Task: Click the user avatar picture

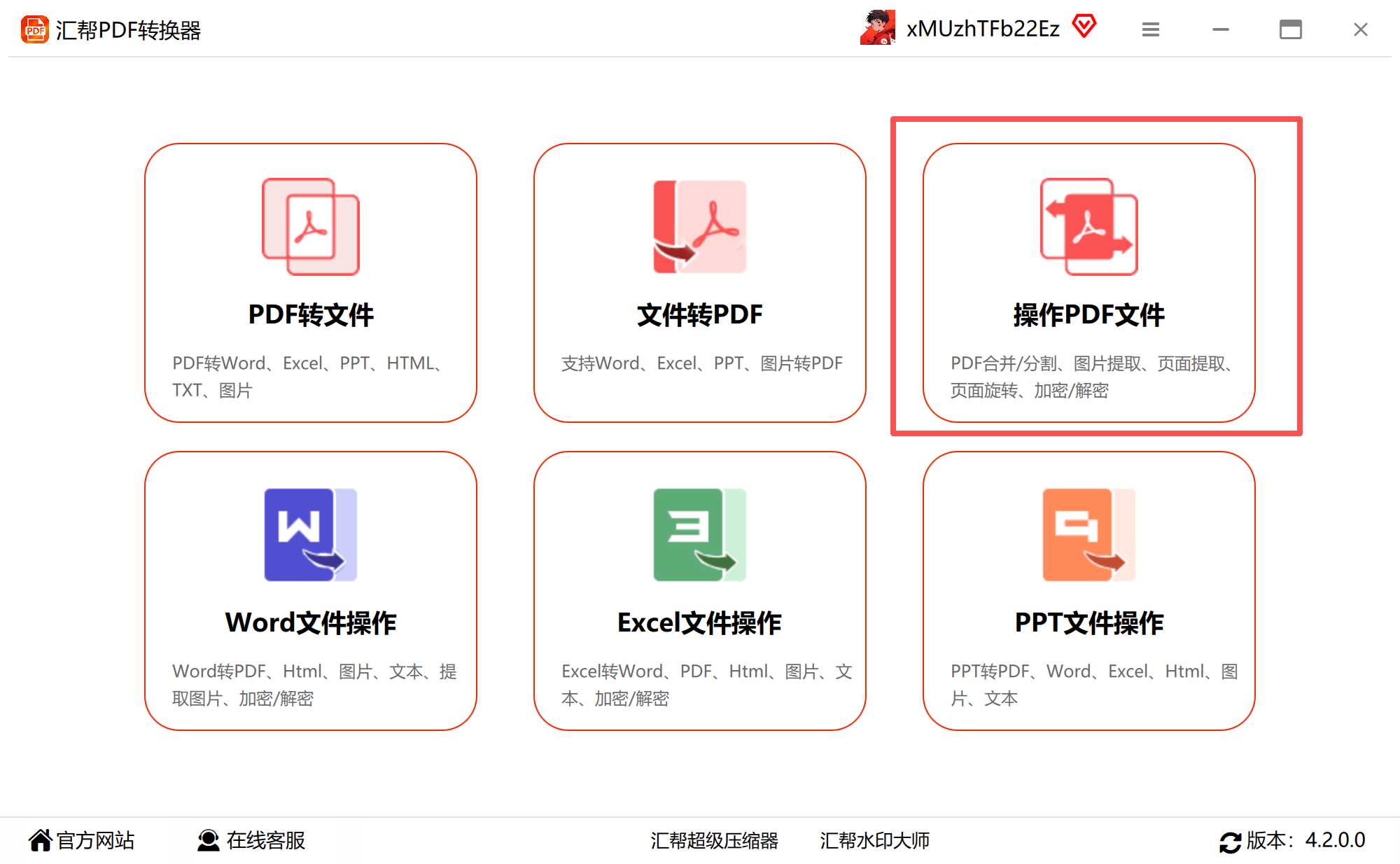Action: coord(878,28)
